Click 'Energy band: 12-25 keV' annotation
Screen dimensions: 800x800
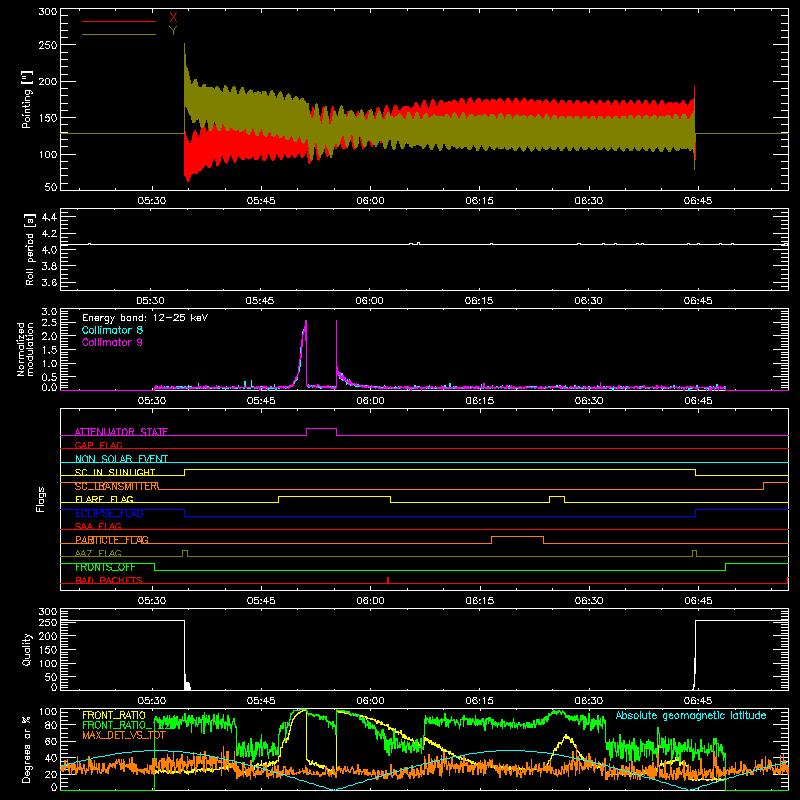[145, 318]
